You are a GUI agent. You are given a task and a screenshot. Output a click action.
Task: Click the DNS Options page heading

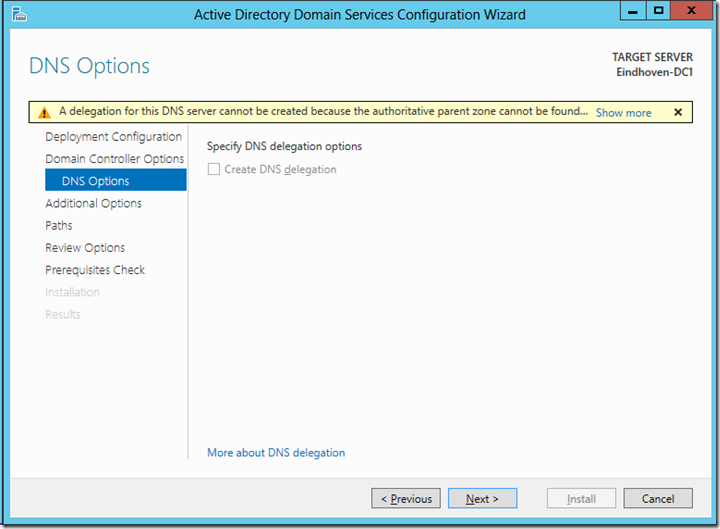coord(89,66)
